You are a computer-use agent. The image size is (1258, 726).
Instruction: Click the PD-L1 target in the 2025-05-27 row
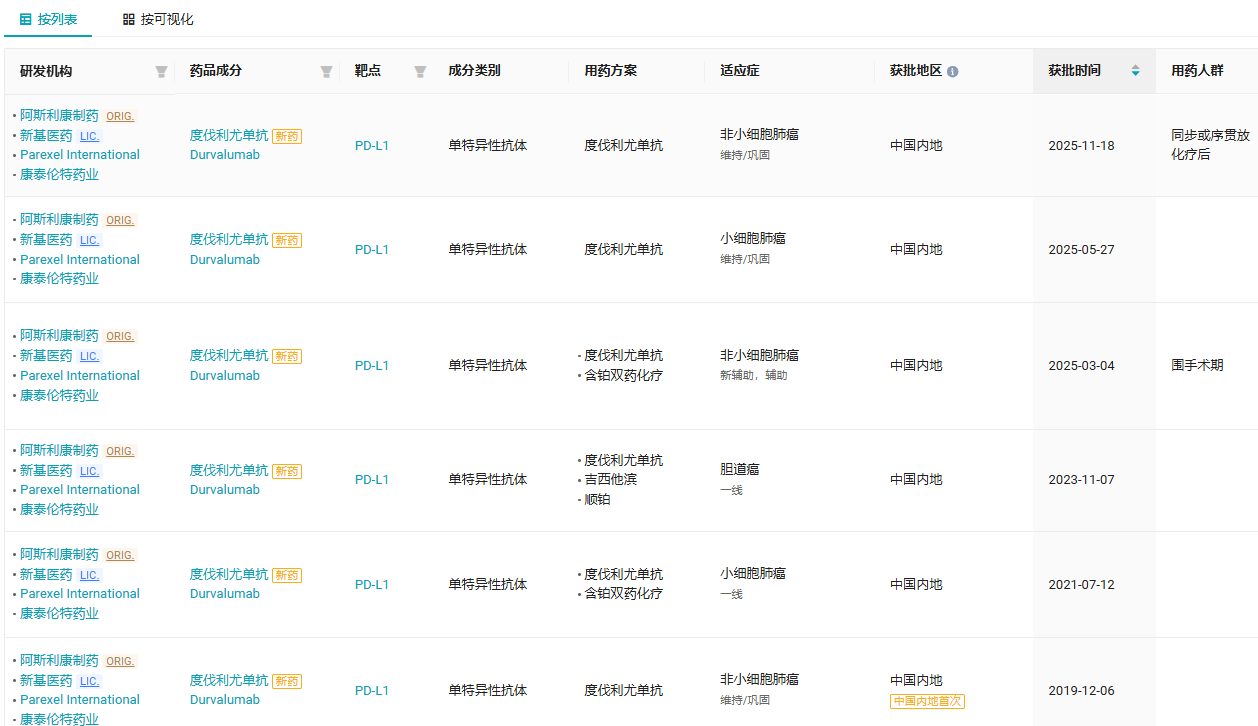pos(372,250)
